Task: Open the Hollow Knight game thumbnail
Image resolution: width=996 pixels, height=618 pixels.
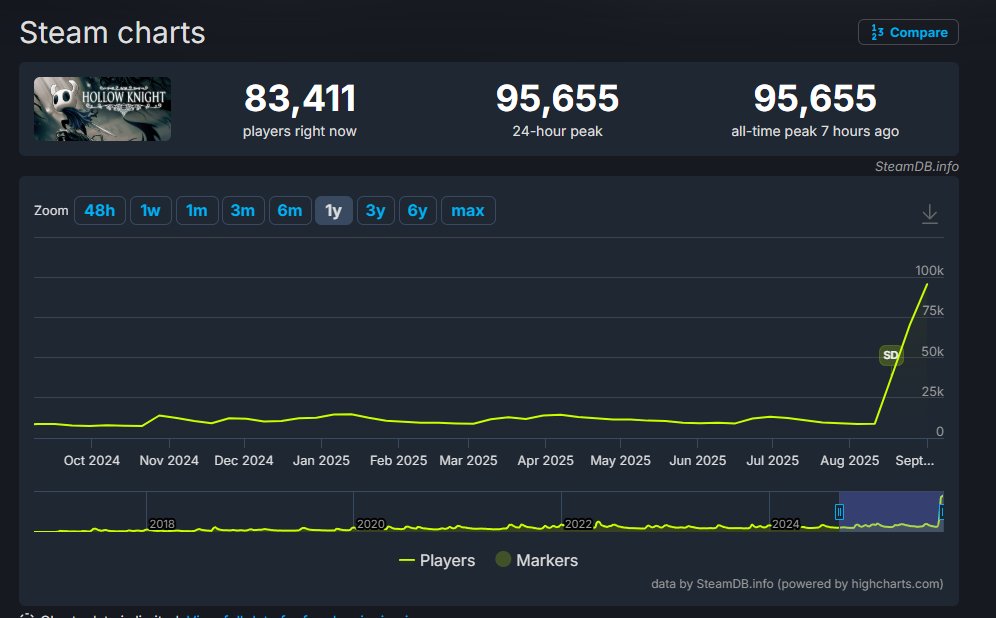Action: coord(102,109)
